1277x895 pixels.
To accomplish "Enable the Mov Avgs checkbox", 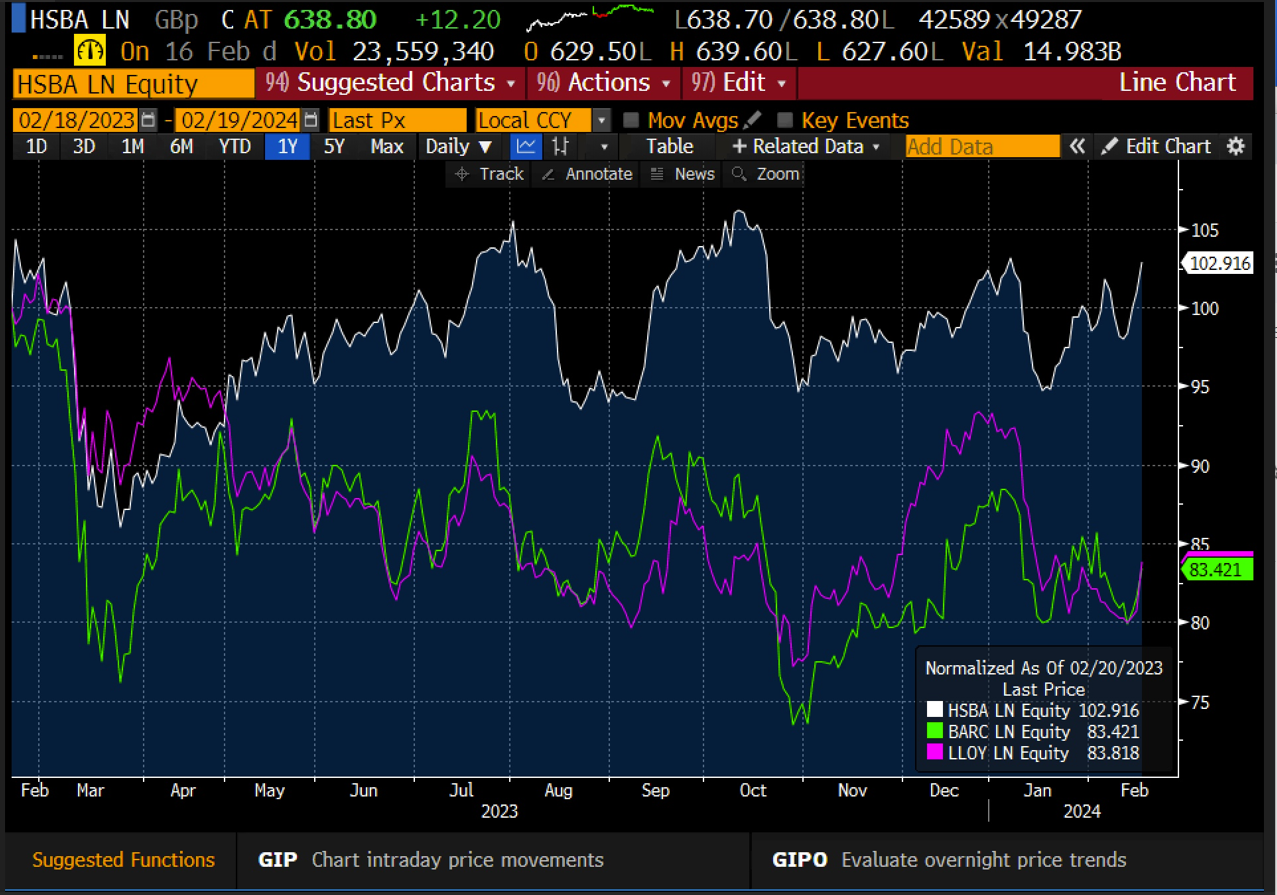I will point(631,121).
